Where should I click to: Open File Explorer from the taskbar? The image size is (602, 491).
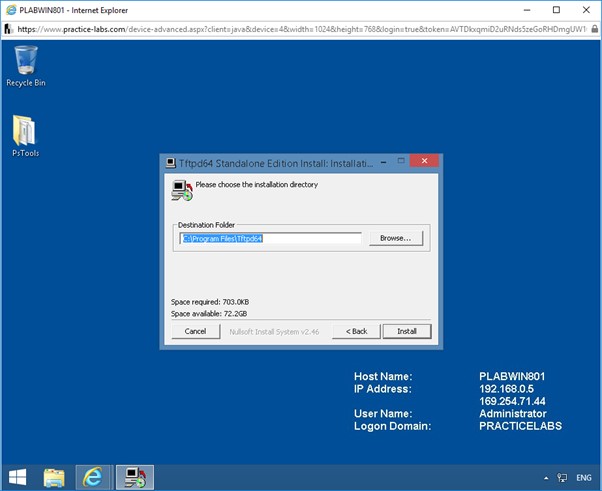click(54, 477)
